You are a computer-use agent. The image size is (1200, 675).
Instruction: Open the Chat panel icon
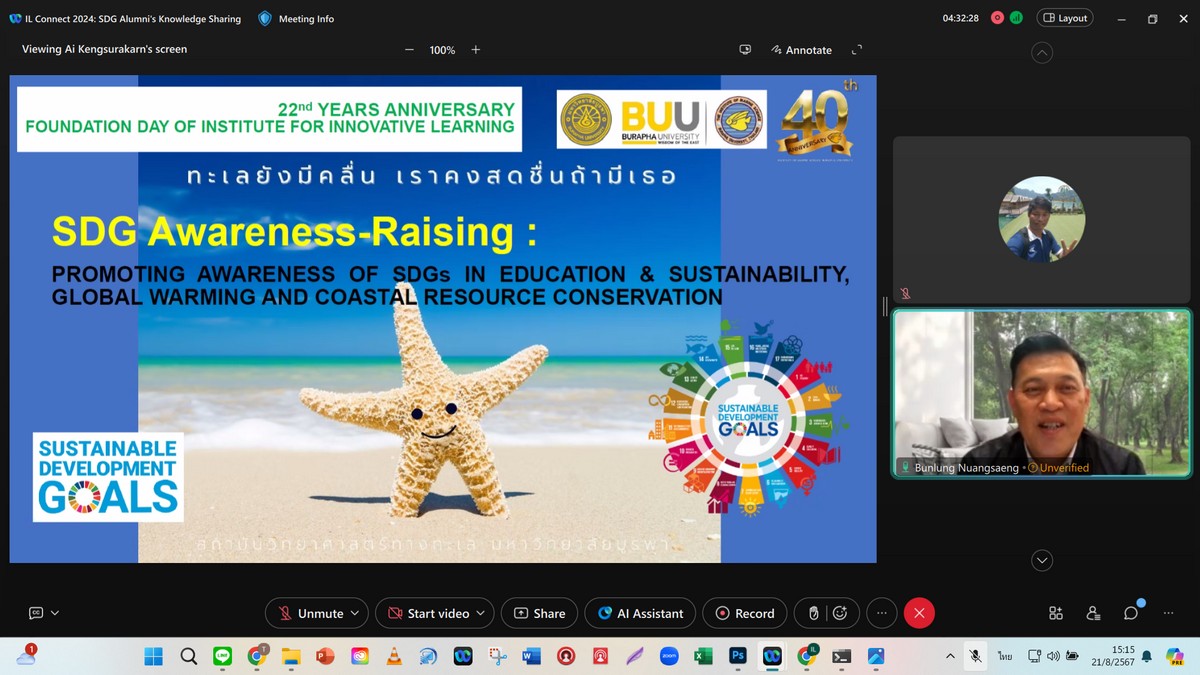1131,613
